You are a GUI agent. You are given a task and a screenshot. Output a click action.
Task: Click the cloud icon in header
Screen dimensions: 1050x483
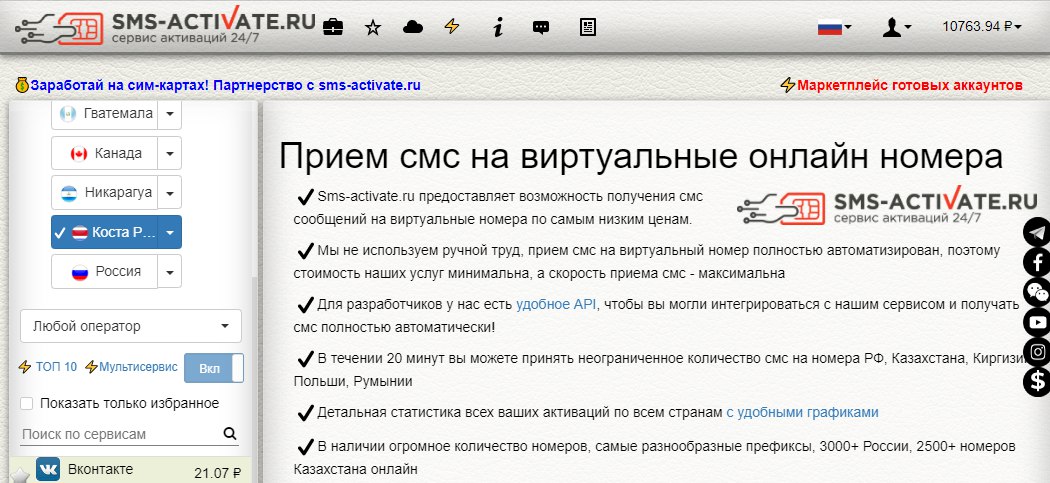click(x=412, y=27)
